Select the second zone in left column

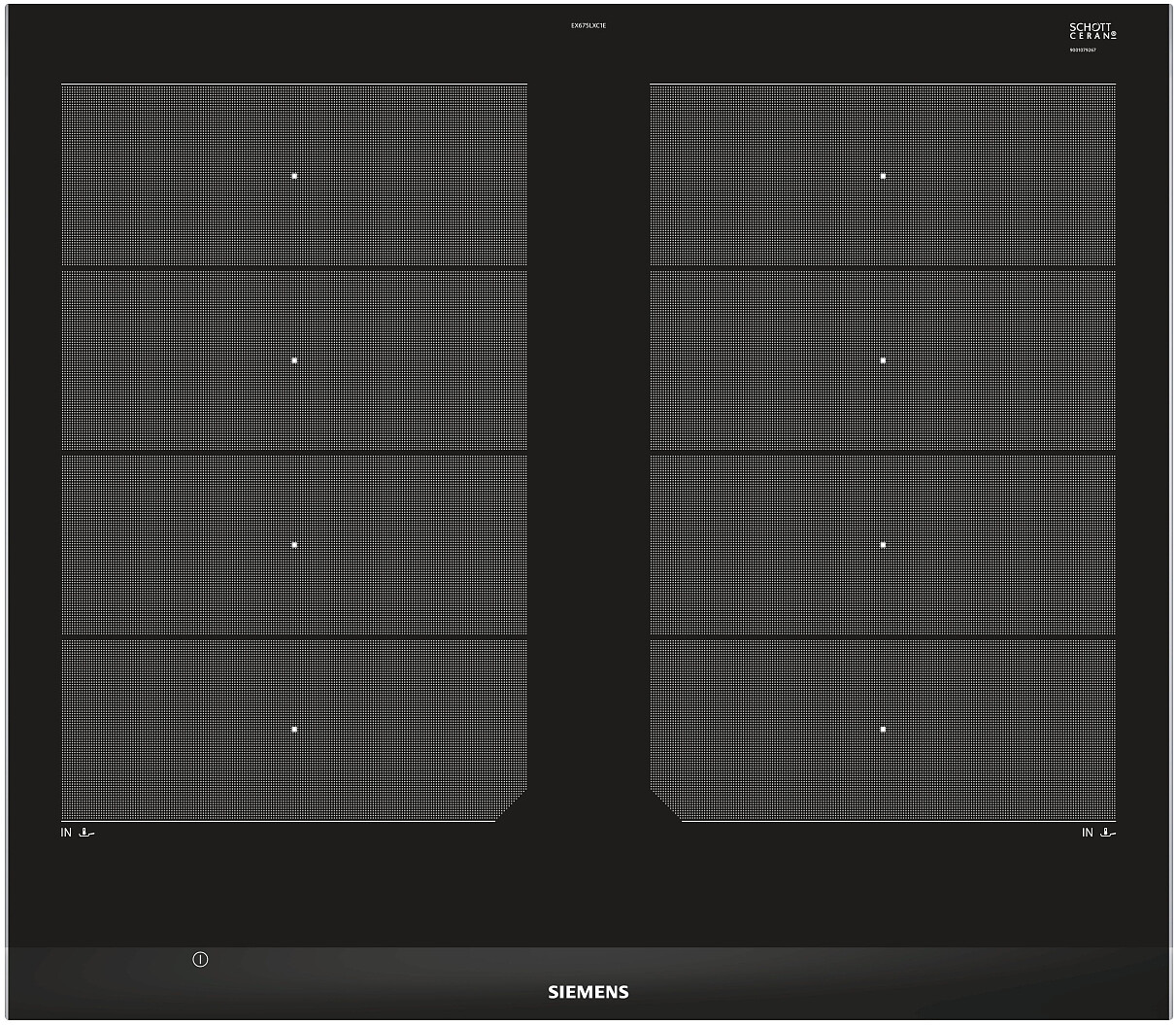[294, 360]
